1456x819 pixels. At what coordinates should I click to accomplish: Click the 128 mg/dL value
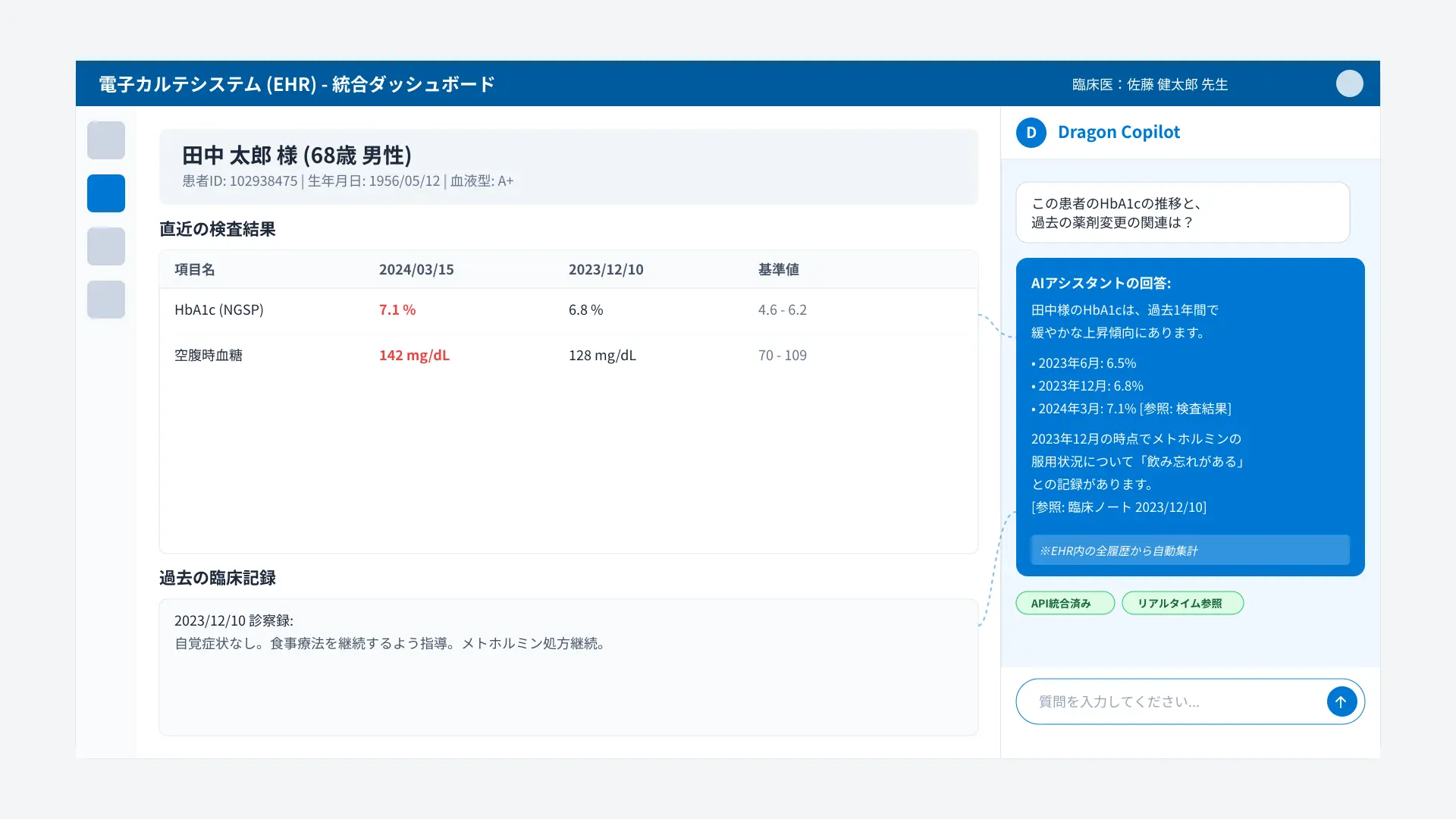(x=602, y=355)
